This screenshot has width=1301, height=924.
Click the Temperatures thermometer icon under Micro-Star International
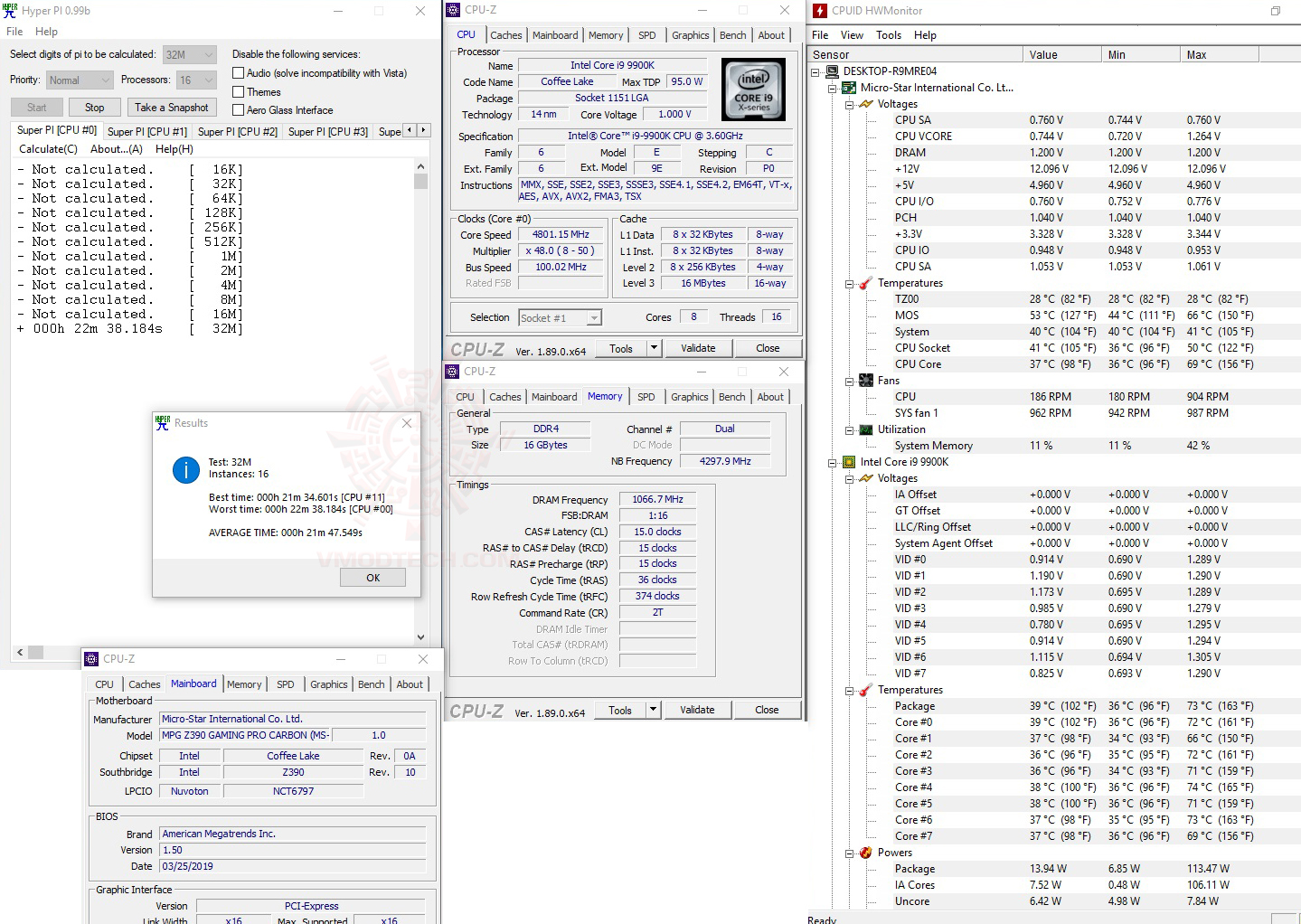coord(866,283)
